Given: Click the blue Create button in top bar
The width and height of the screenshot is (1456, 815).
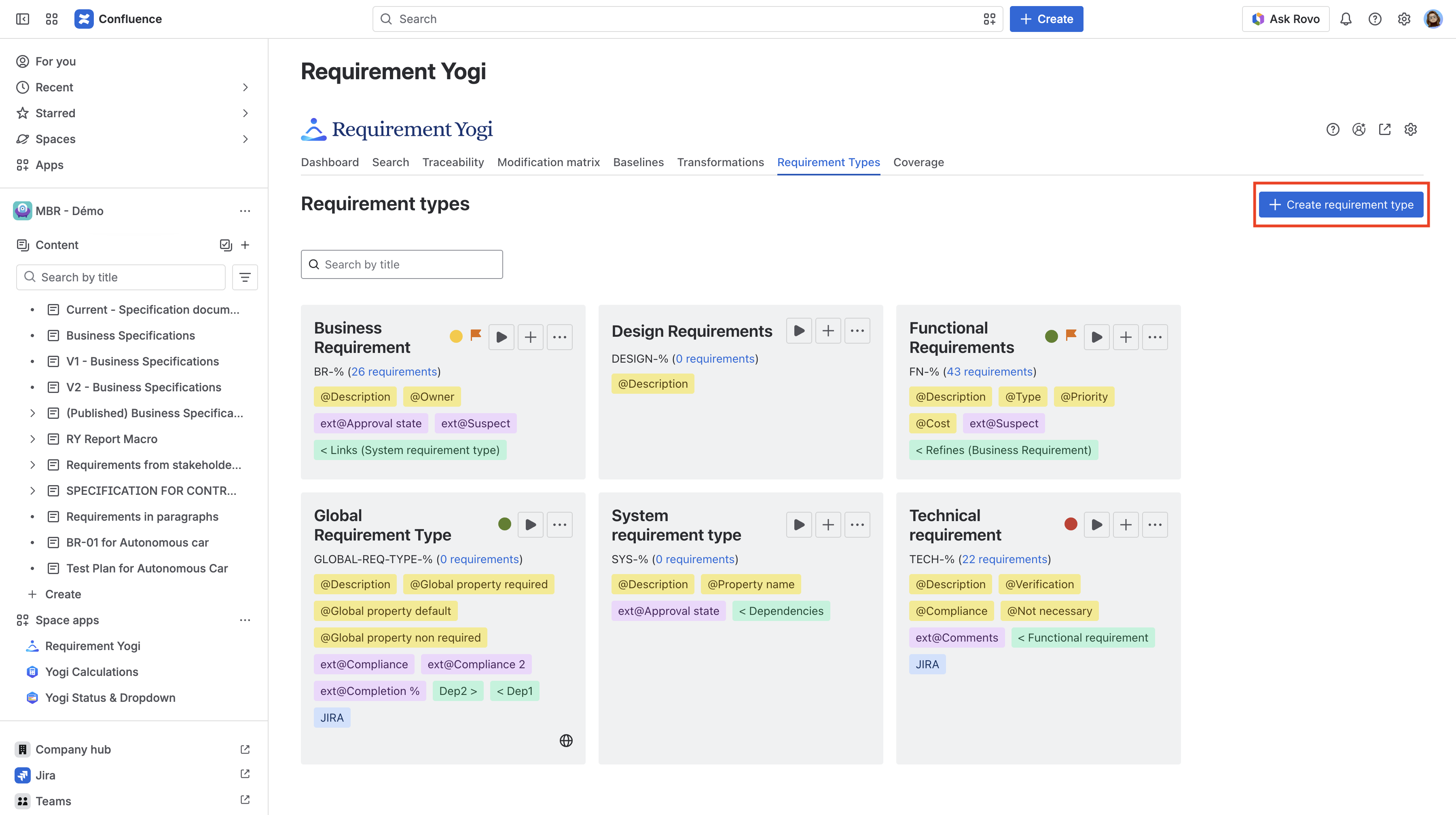Looking at the screenshot, I should pyautogui.click(x=1046, y=19).
